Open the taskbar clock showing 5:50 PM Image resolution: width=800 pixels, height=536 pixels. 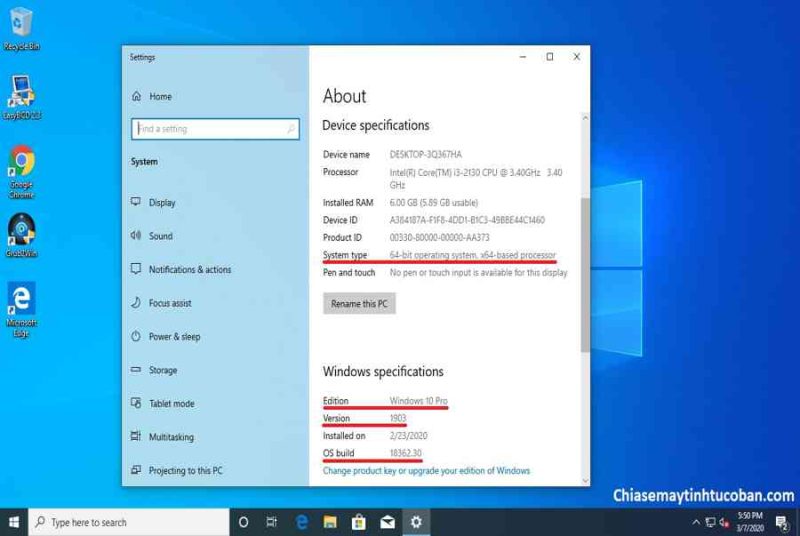click(x=750, y=522)
